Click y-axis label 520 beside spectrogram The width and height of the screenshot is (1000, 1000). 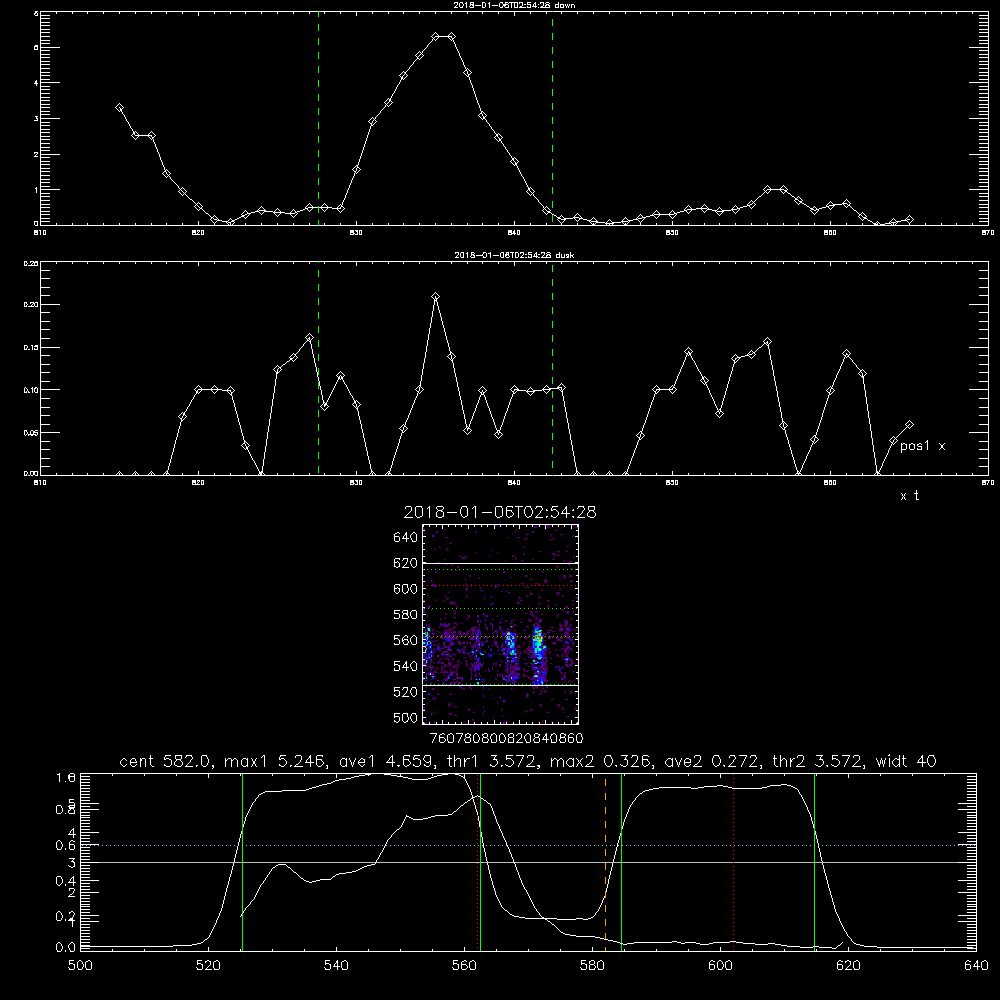tap(406, 692)
